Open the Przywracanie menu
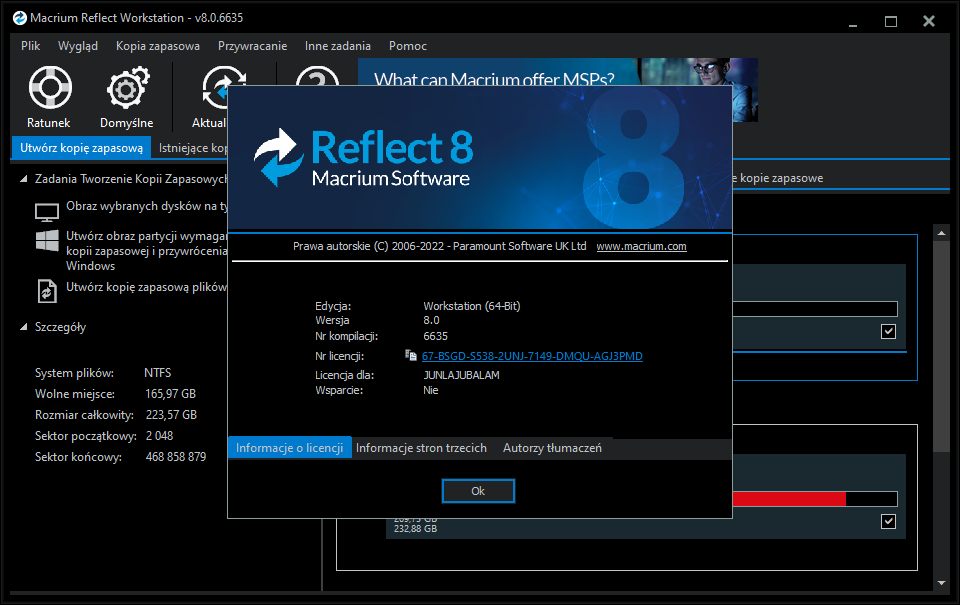 click(252, 46)
